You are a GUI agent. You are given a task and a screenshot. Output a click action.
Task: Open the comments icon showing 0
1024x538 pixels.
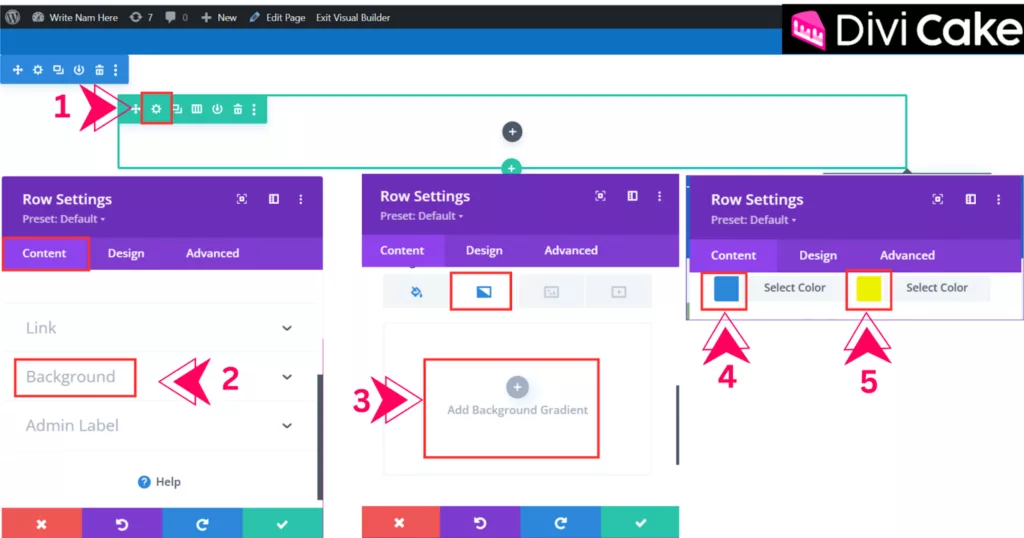(x=176, y=17)
